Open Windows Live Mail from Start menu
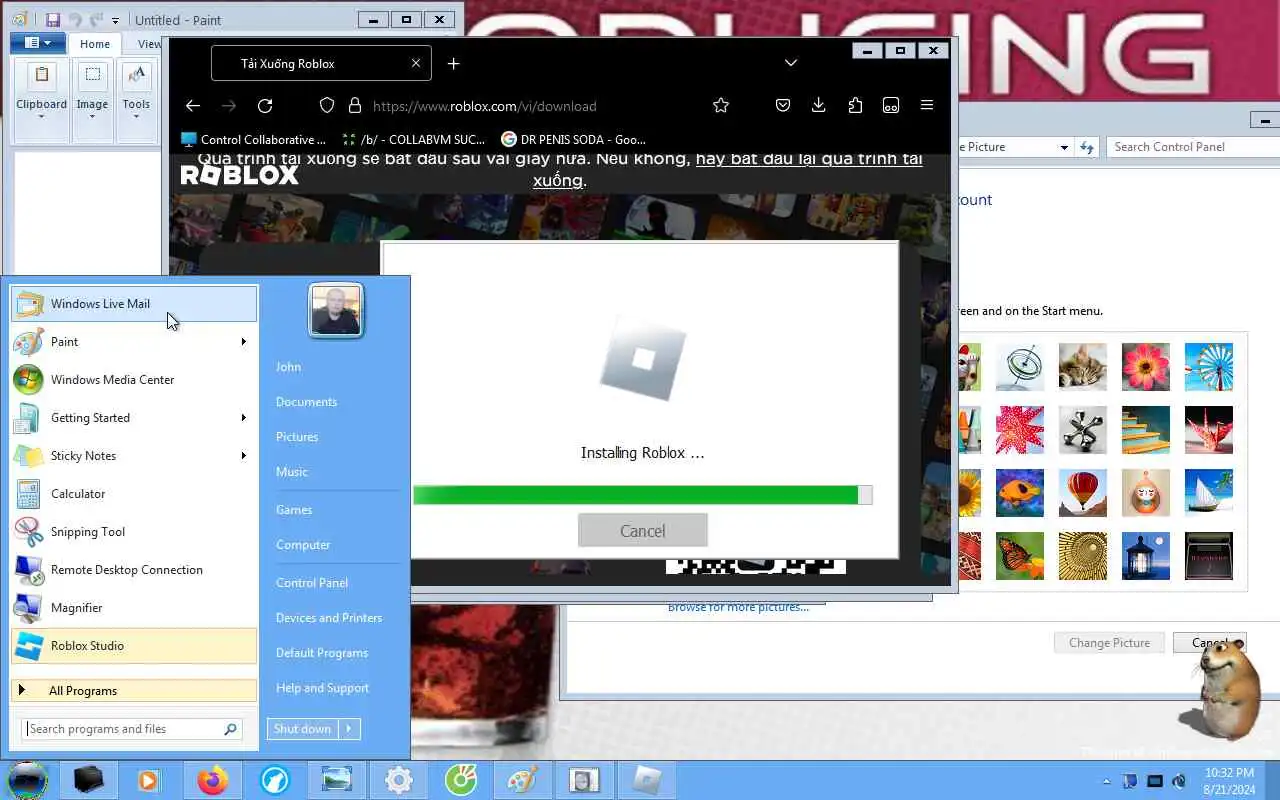Image resolution: width=1280 pixels, height=800 pixels. pyautogui.click(x=134, y=304)
